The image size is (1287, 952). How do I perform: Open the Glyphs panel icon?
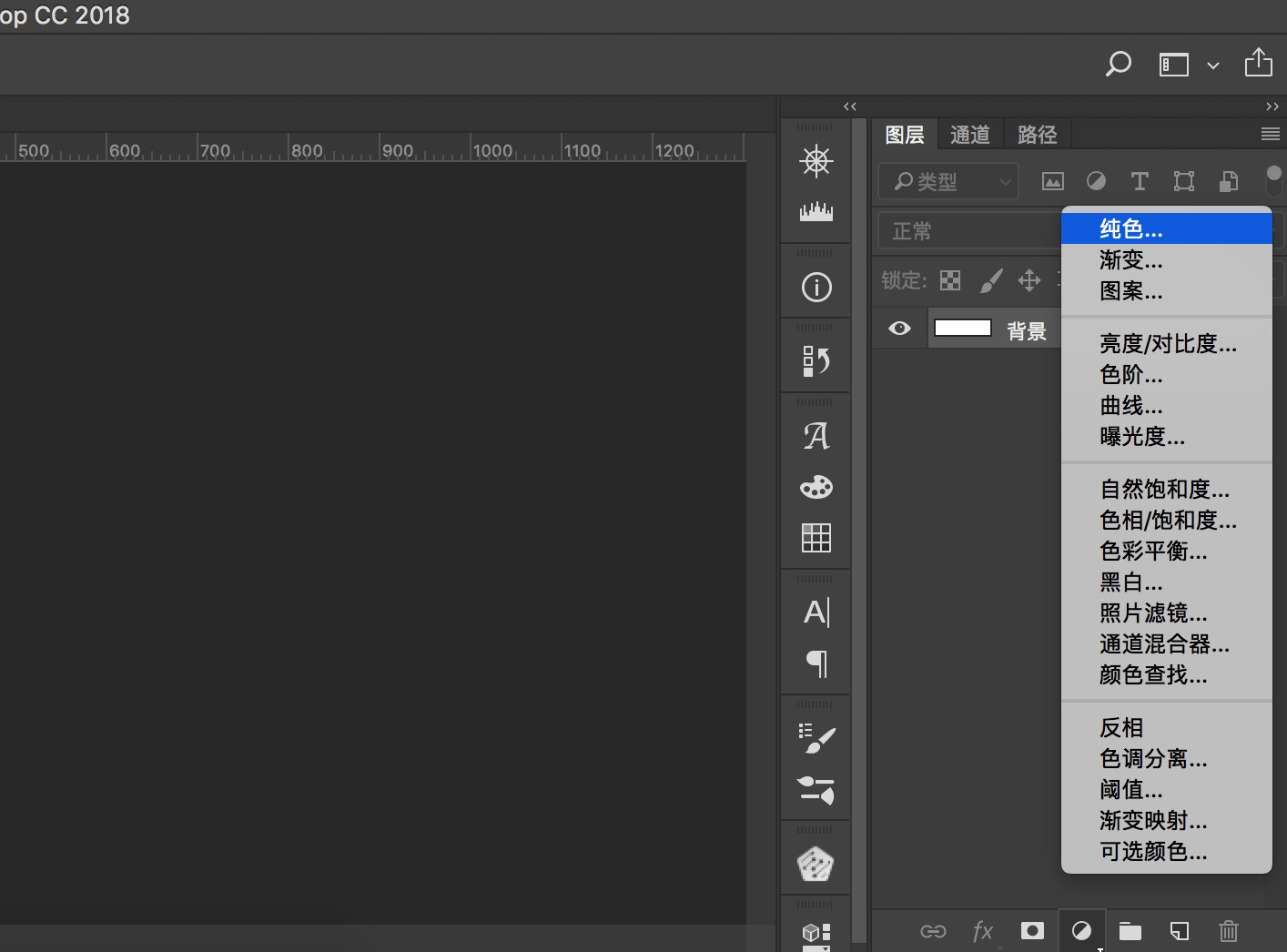[816, 436]
